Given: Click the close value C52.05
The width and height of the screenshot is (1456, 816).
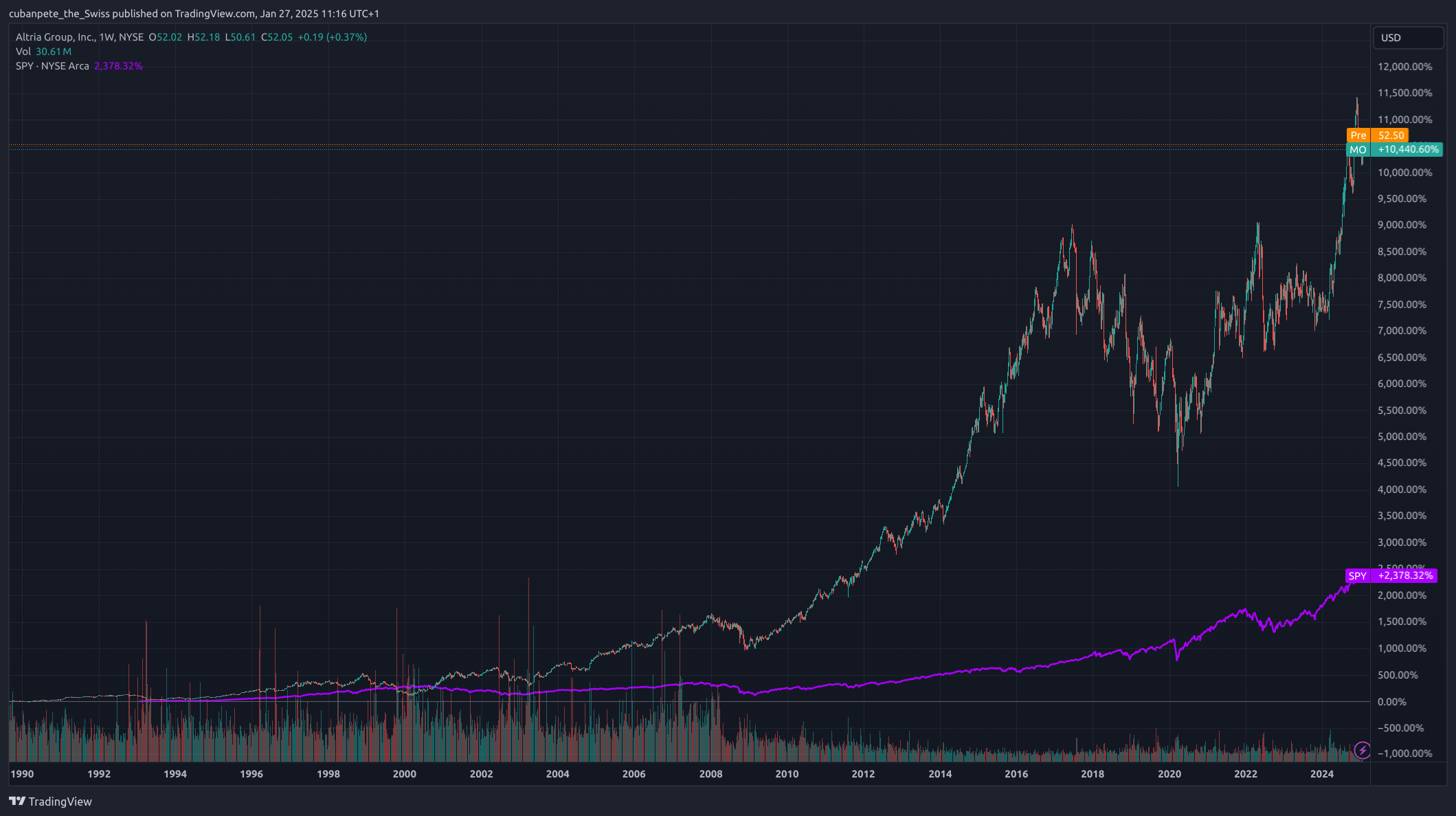Looking at the screenshot, I should coord(277,37).
